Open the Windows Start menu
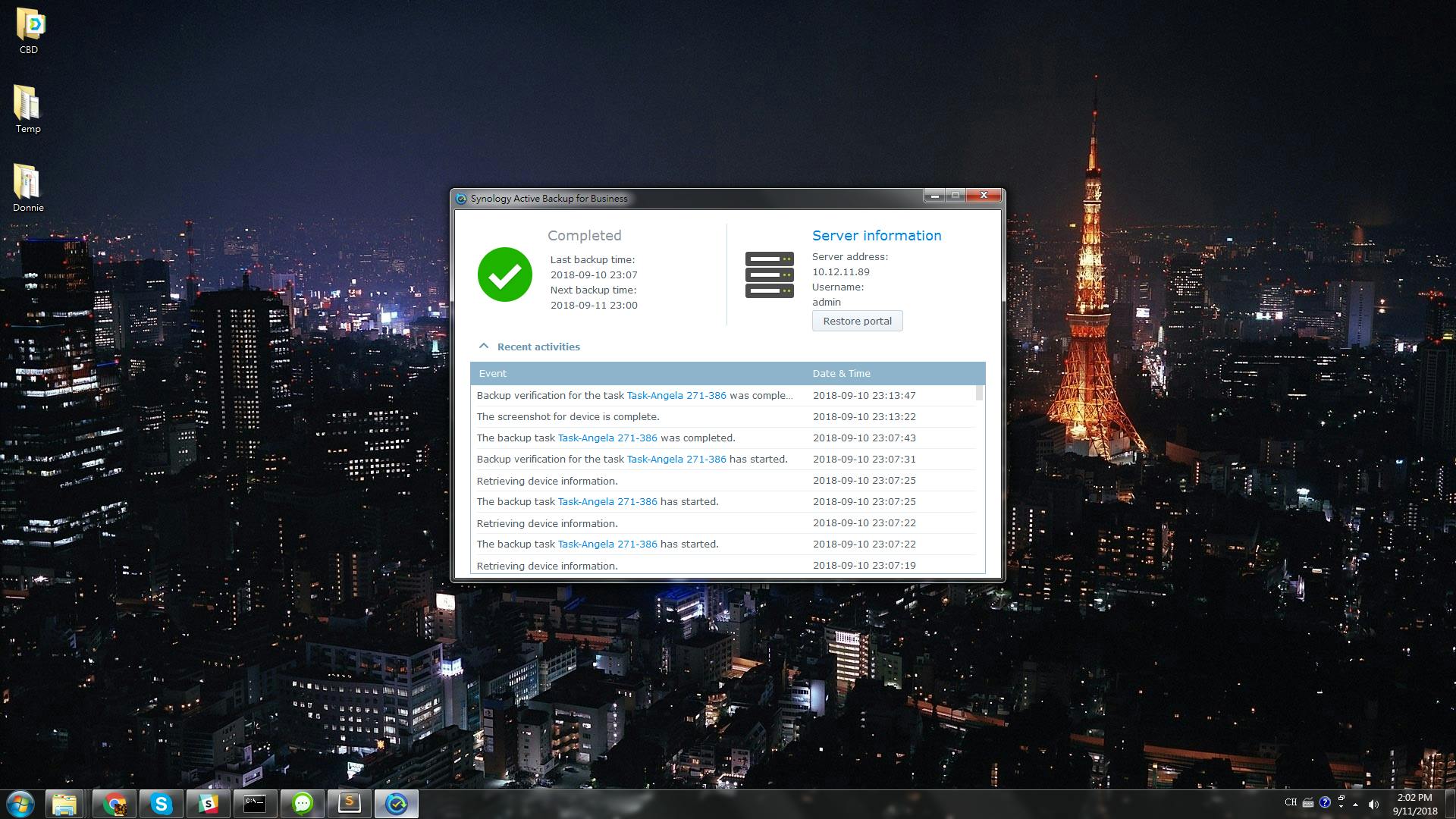The width and height of the screenshot is (1456, 819). click(x=20, y=804)
